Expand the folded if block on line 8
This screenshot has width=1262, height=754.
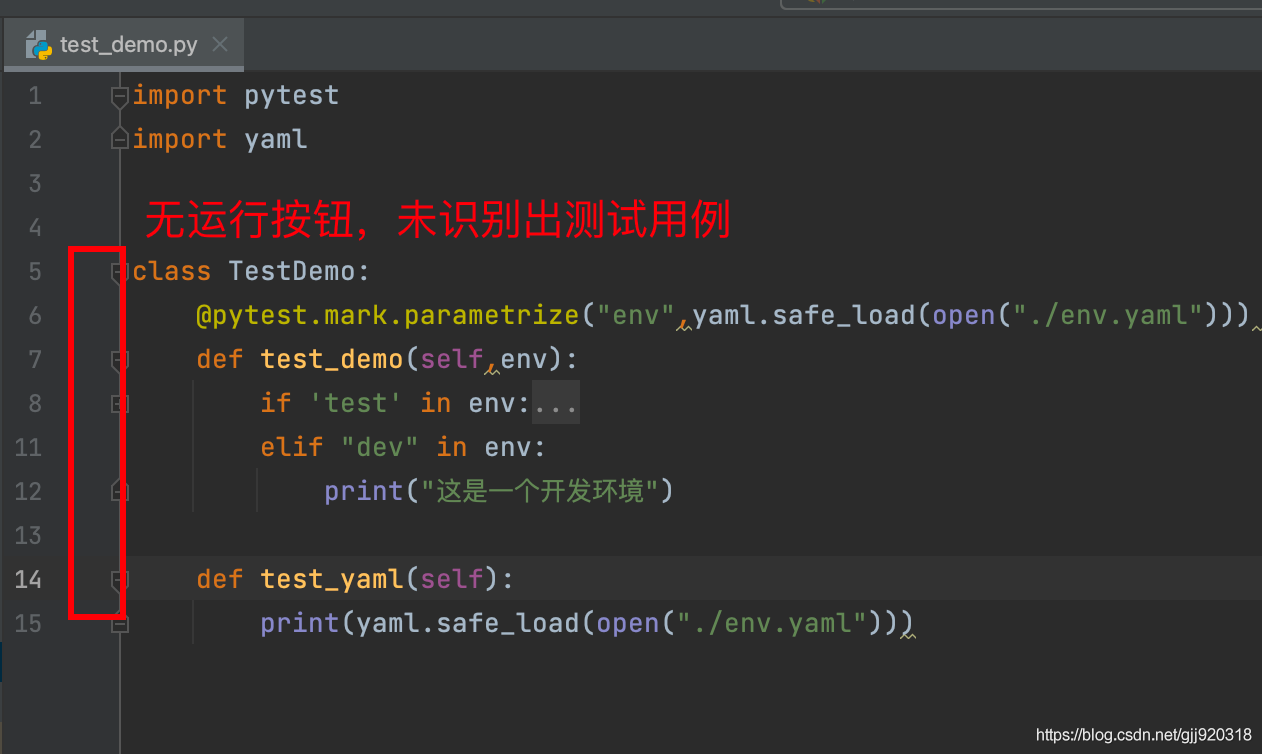[120, 403]
